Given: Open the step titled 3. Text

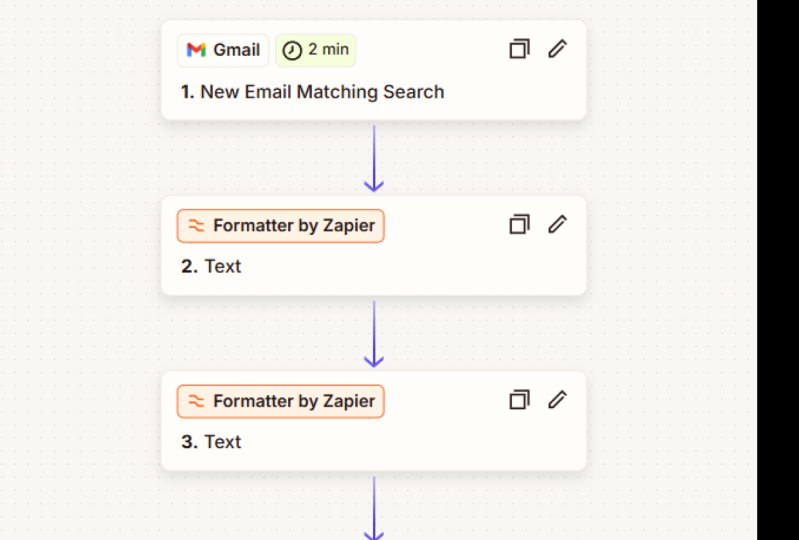Looking at the screenshot, I should pos(211,442).
